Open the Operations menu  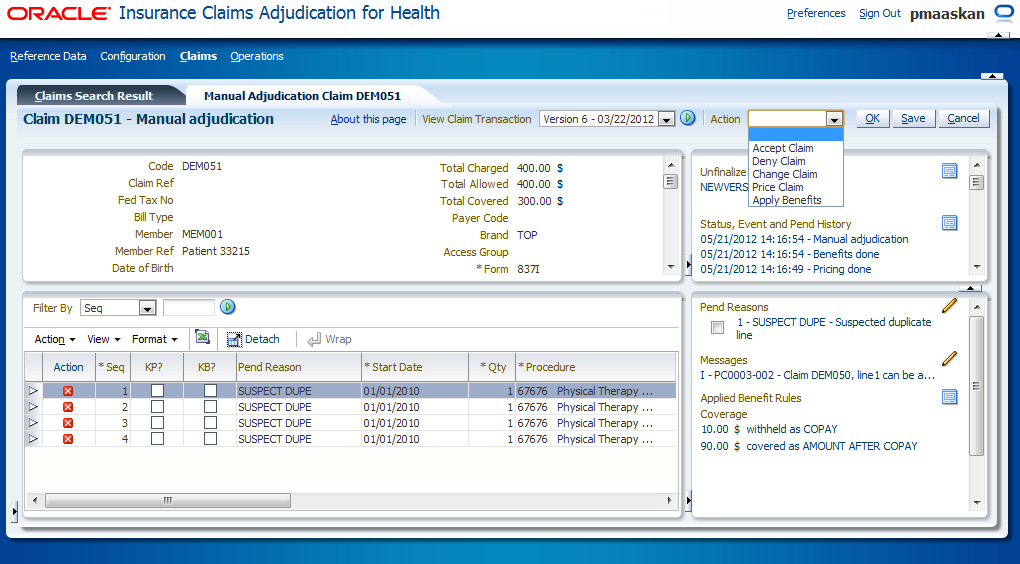257,56
